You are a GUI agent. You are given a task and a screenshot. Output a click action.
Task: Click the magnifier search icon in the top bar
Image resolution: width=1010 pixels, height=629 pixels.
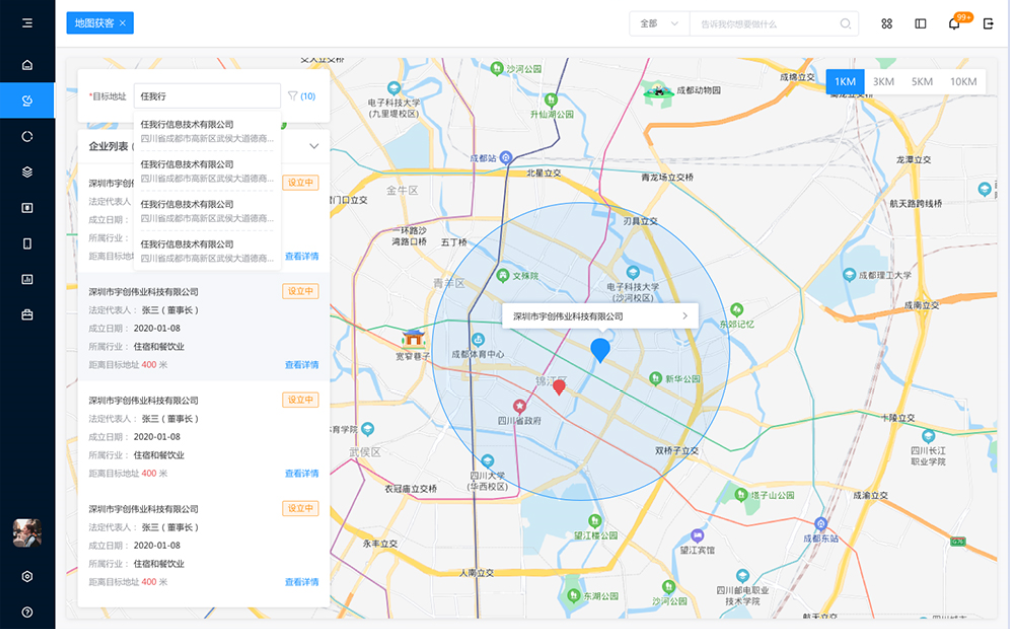point(845,24)
